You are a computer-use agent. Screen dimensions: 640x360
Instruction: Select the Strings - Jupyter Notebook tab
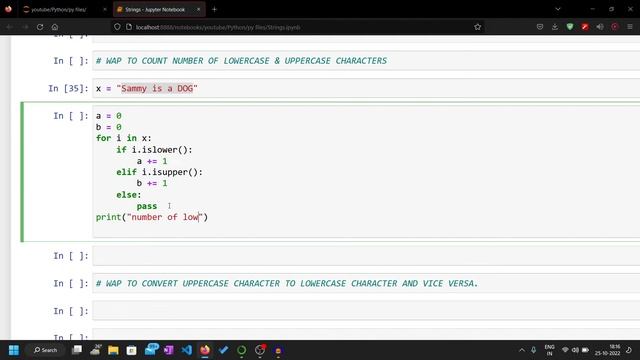coord(155,9)
